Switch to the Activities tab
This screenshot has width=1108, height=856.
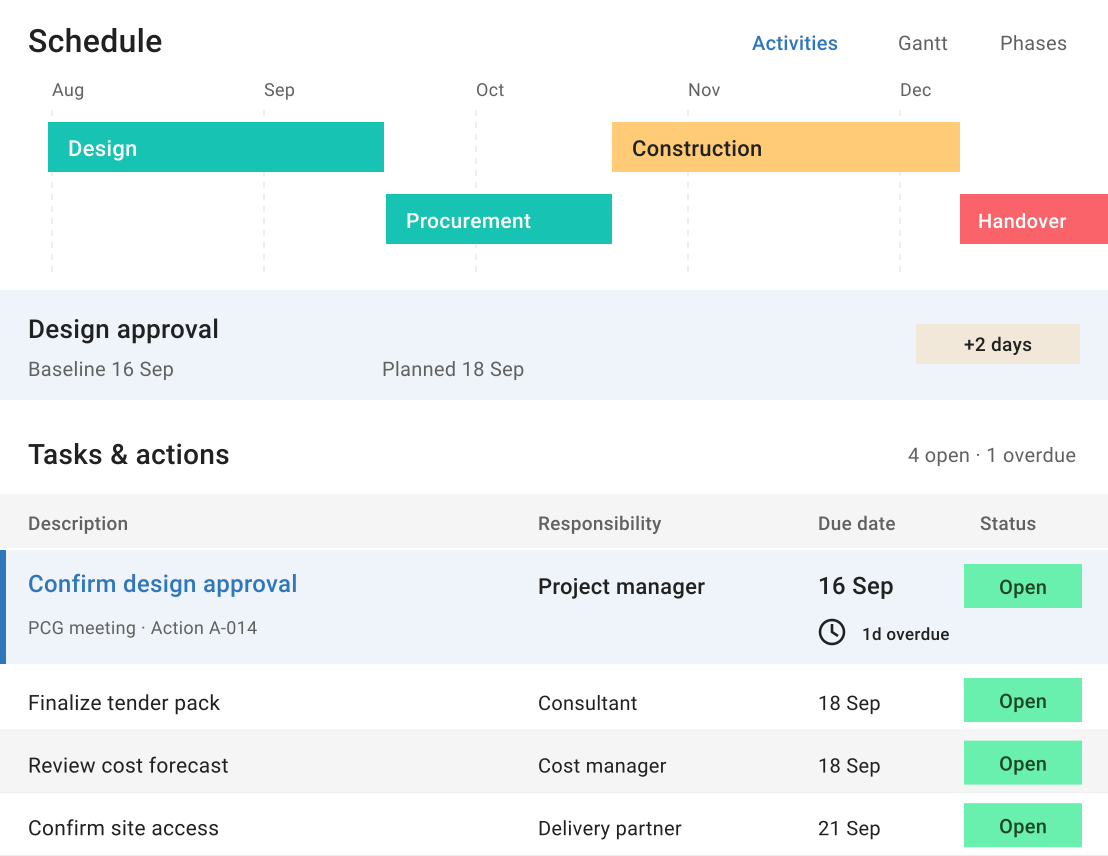coord(794,43)
